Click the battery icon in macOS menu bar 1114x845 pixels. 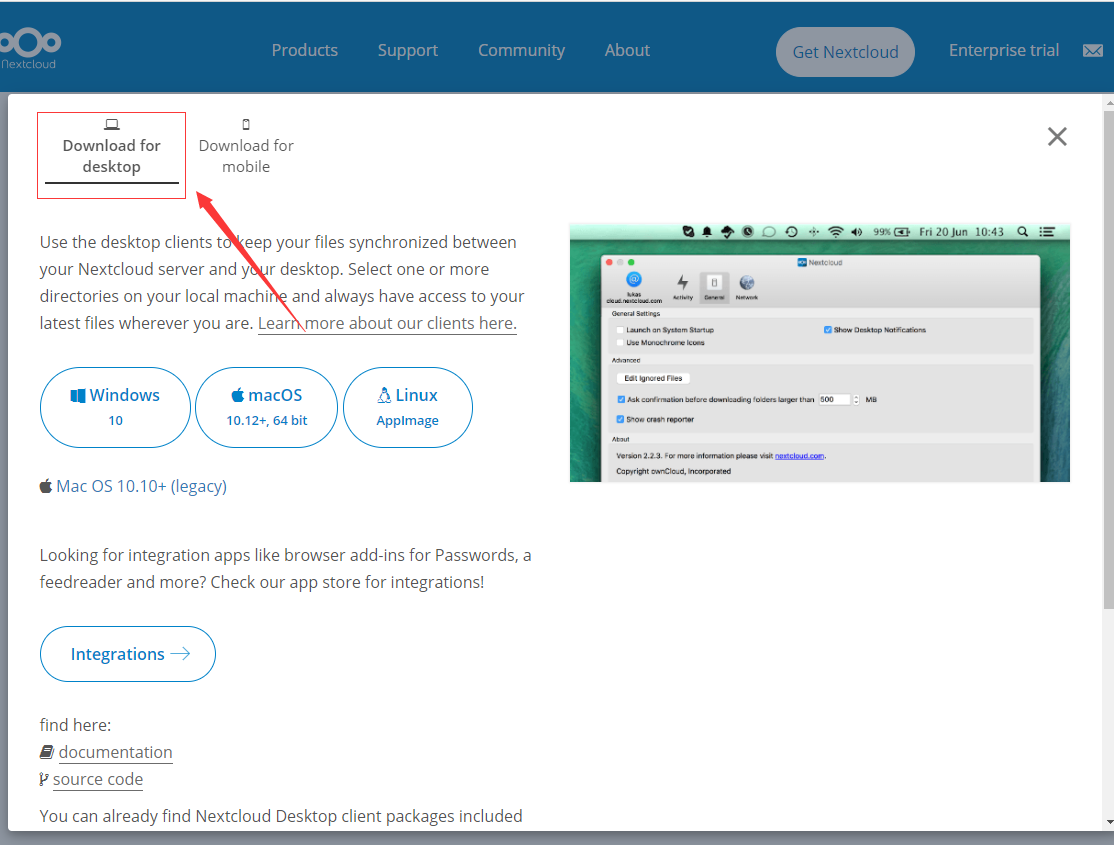tap(902, 232)
